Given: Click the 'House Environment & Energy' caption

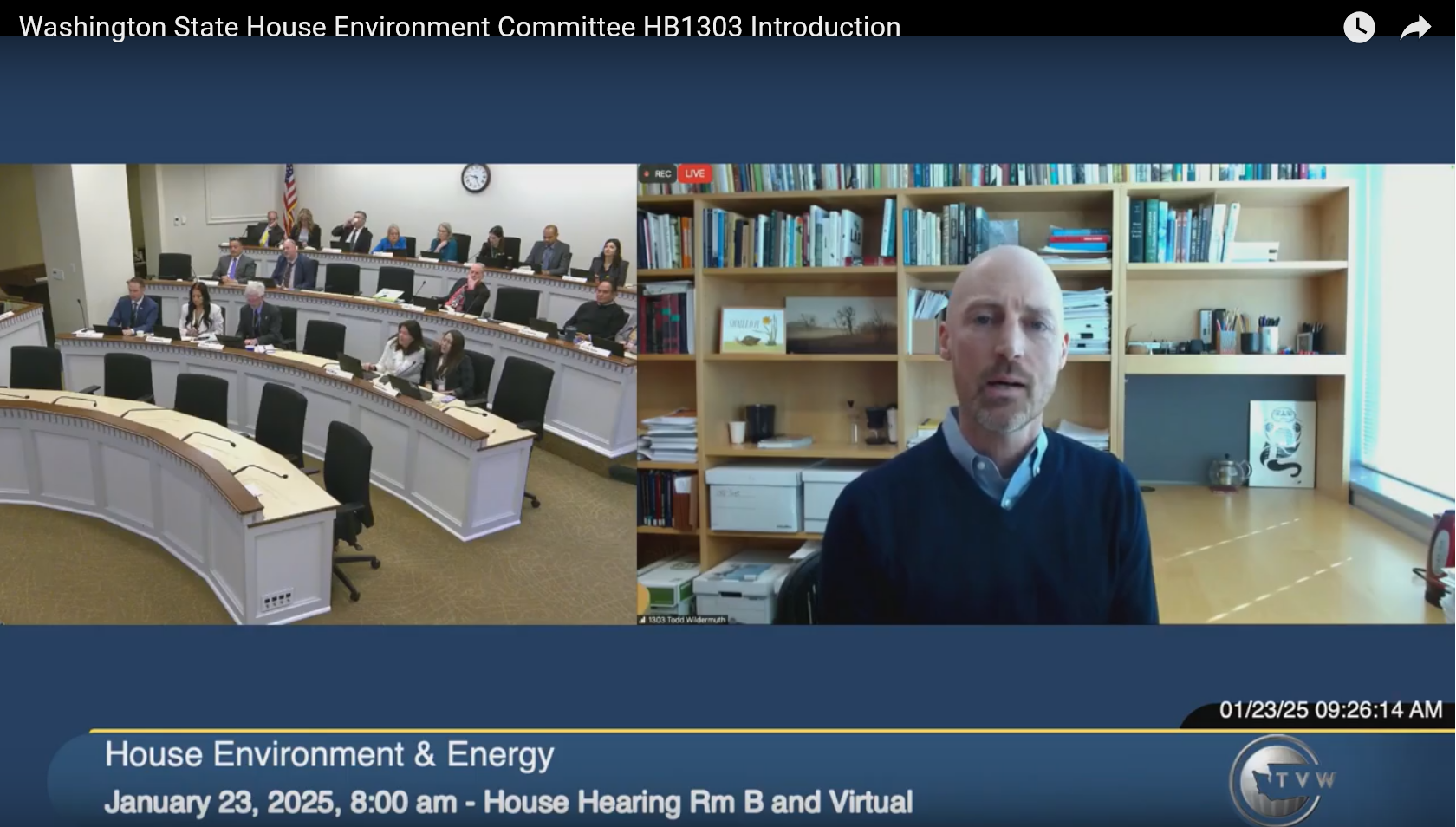Looking at the screenshot, I should click(x=329, y=755).
